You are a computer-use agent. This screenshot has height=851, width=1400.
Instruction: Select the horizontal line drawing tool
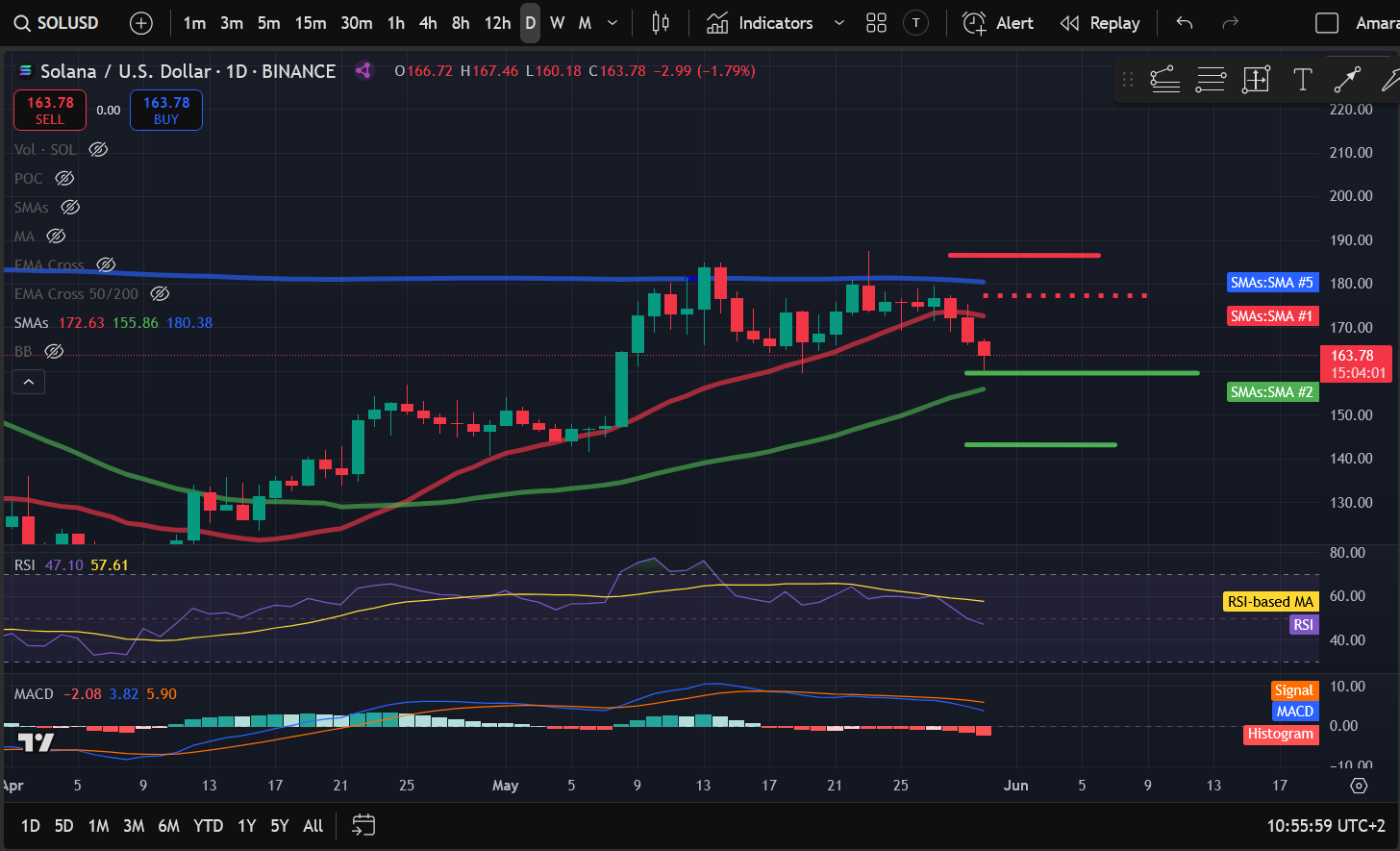[1211, 80]
